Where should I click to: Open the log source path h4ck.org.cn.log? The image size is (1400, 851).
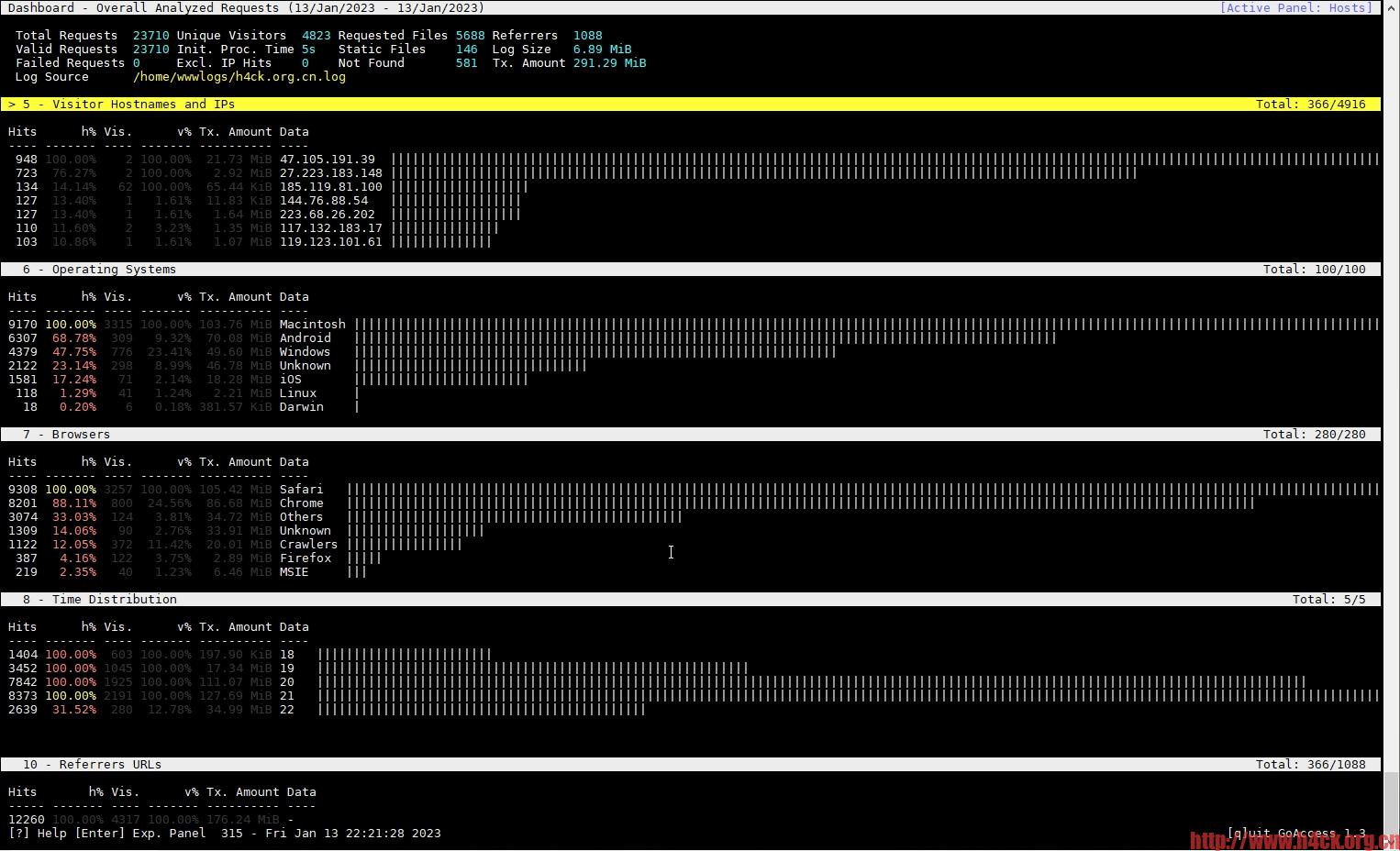(x=239, y=77)
